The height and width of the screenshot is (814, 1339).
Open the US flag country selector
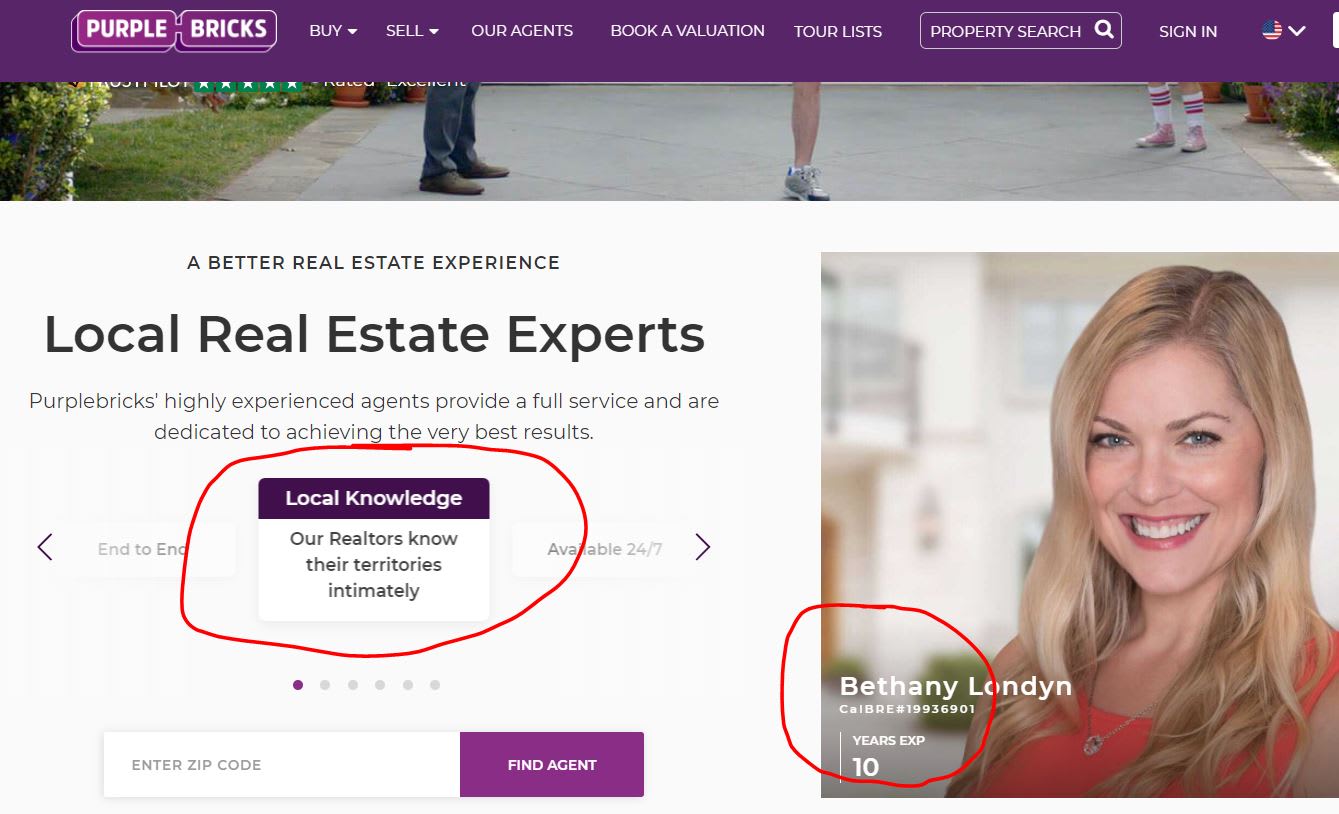pos(1284,30)
